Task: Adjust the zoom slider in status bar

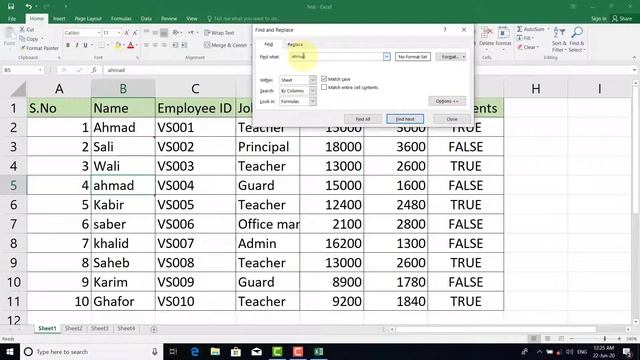Action: tap(604, 338)
